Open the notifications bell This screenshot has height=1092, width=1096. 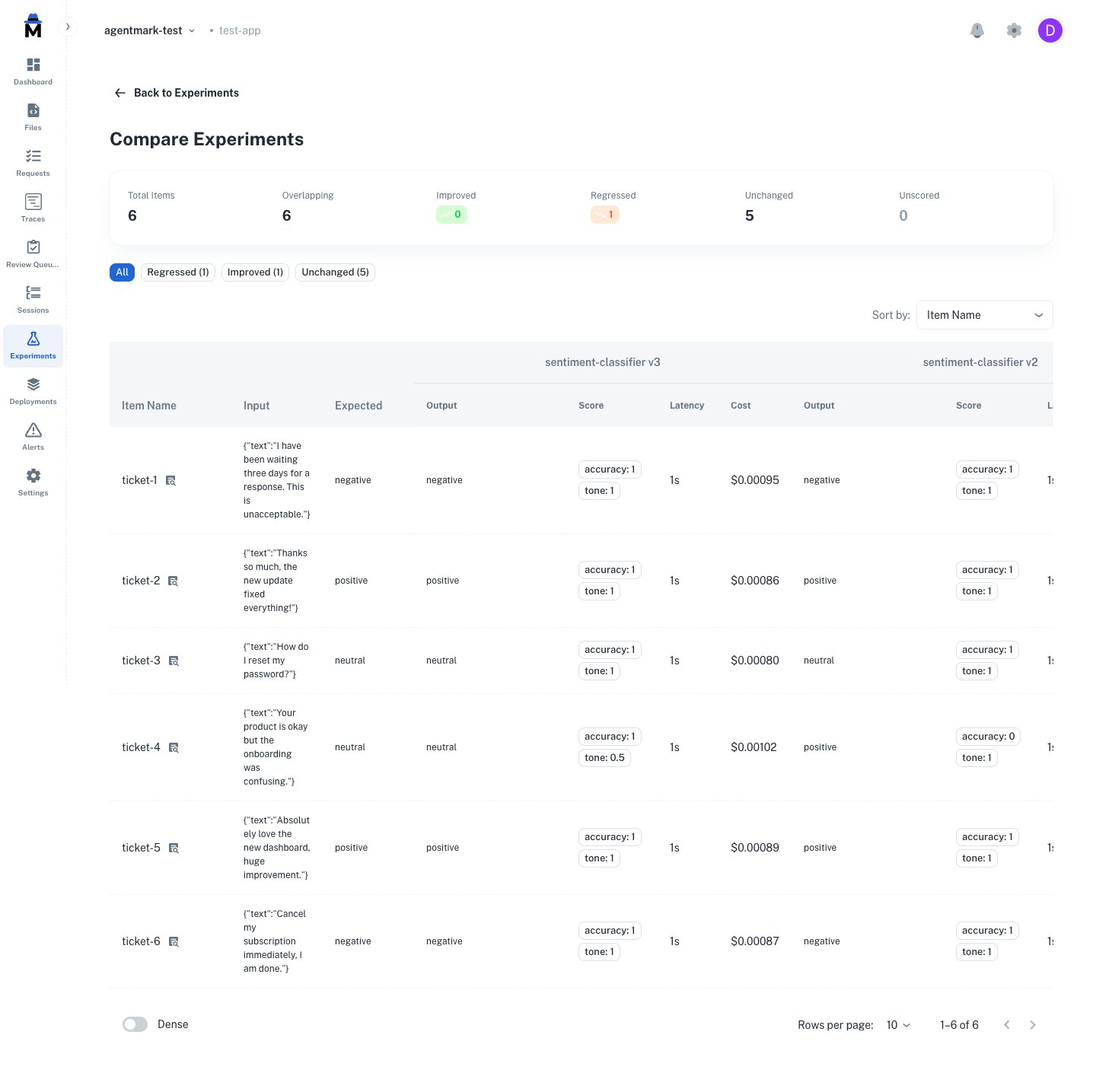977,30
